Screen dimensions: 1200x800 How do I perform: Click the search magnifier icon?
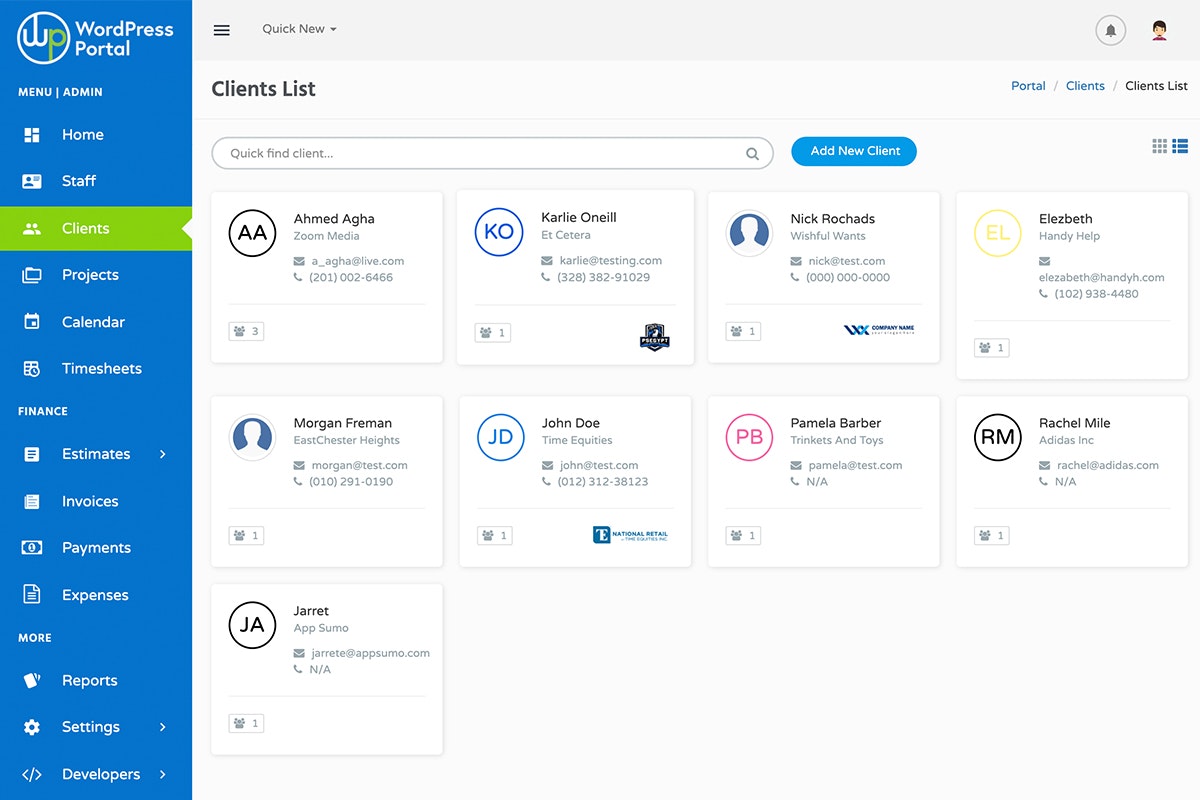click(x=752, y=154)
